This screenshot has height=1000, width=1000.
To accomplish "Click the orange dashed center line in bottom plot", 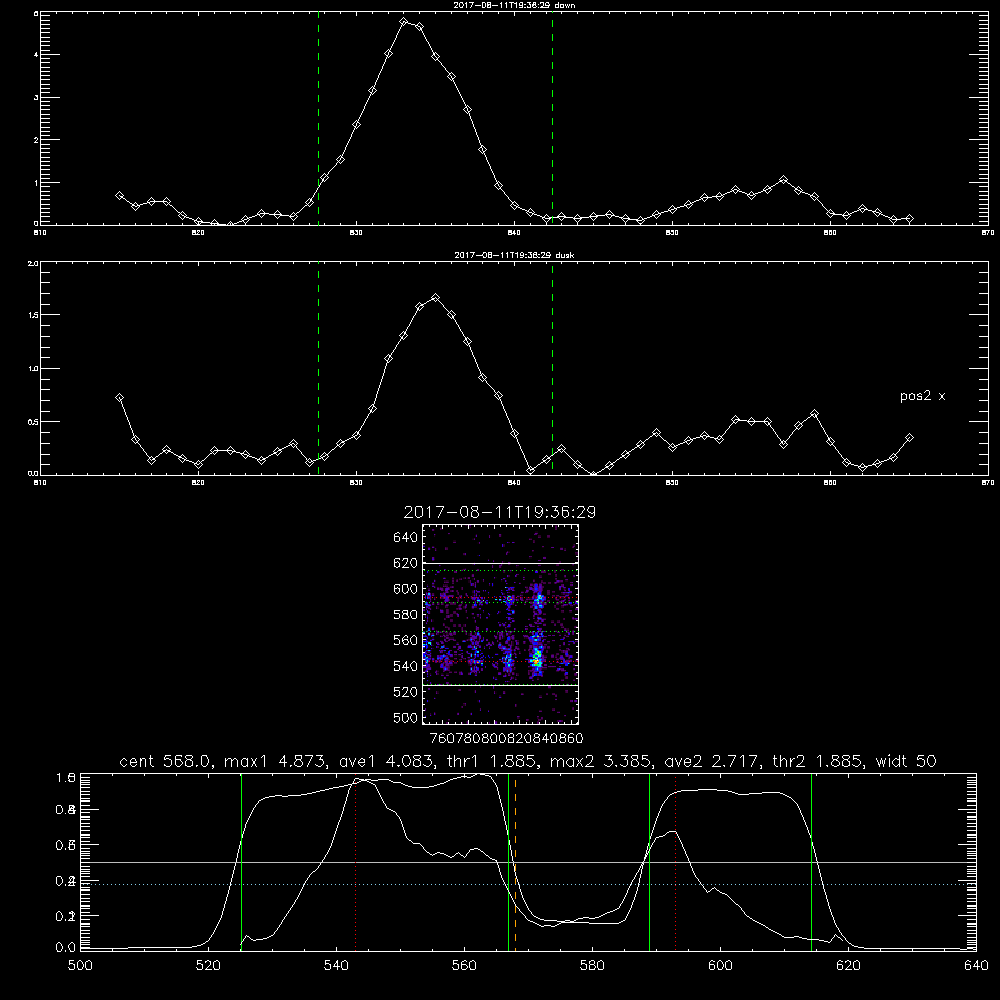I will (x=515, y=862).
